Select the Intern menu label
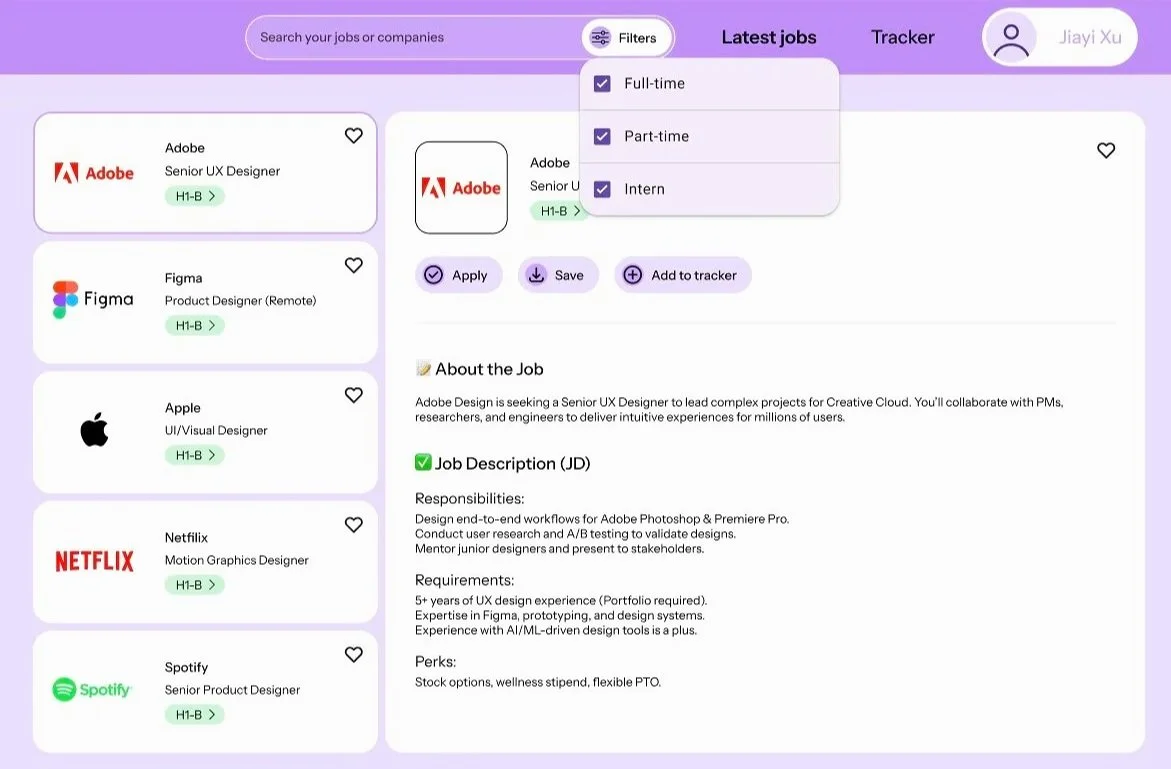Screen dimensions: 1171x769 [644, 189]
